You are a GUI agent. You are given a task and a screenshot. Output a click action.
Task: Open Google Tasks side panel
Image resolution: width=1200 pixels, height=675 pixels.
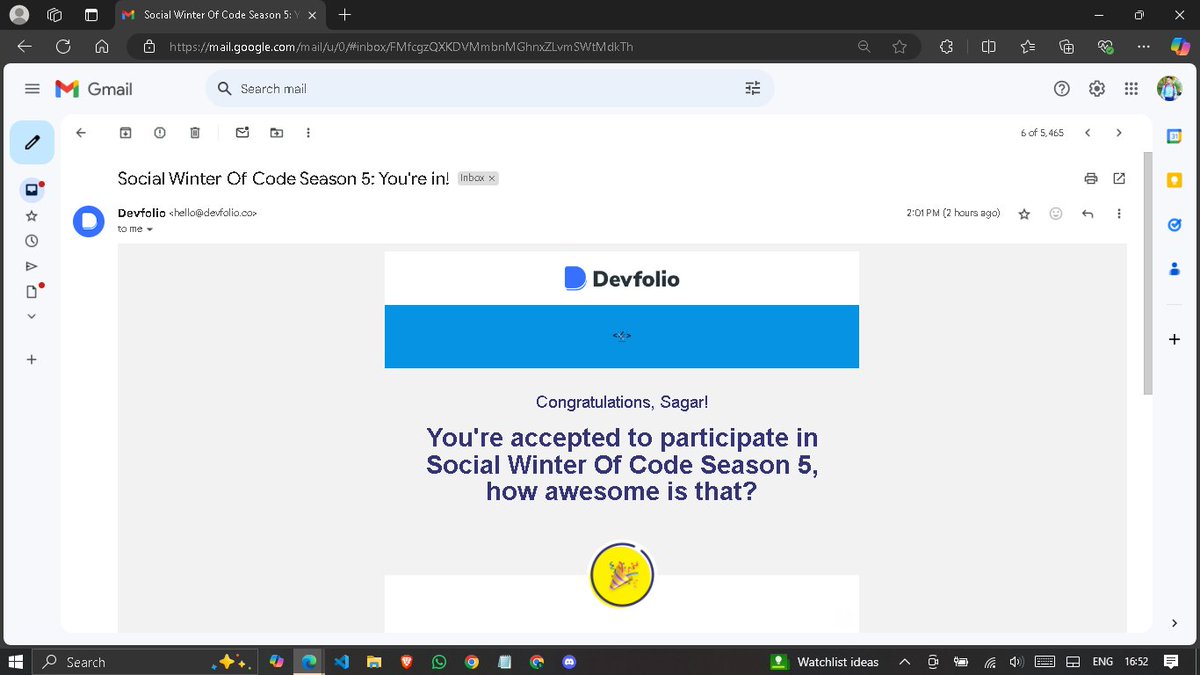pos(1175,225)
